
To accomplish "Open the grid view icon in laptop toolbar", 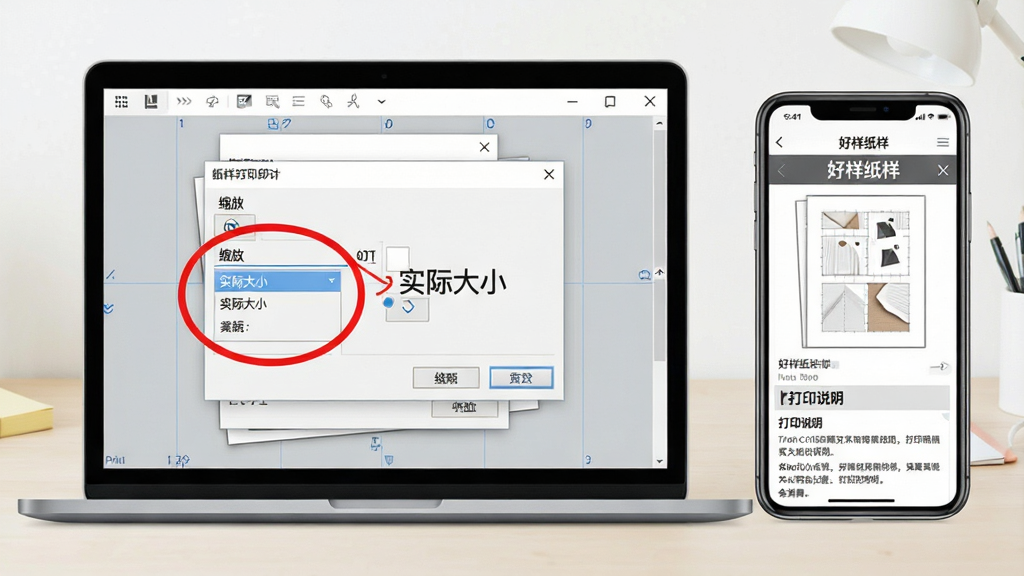I will point(121,101).
